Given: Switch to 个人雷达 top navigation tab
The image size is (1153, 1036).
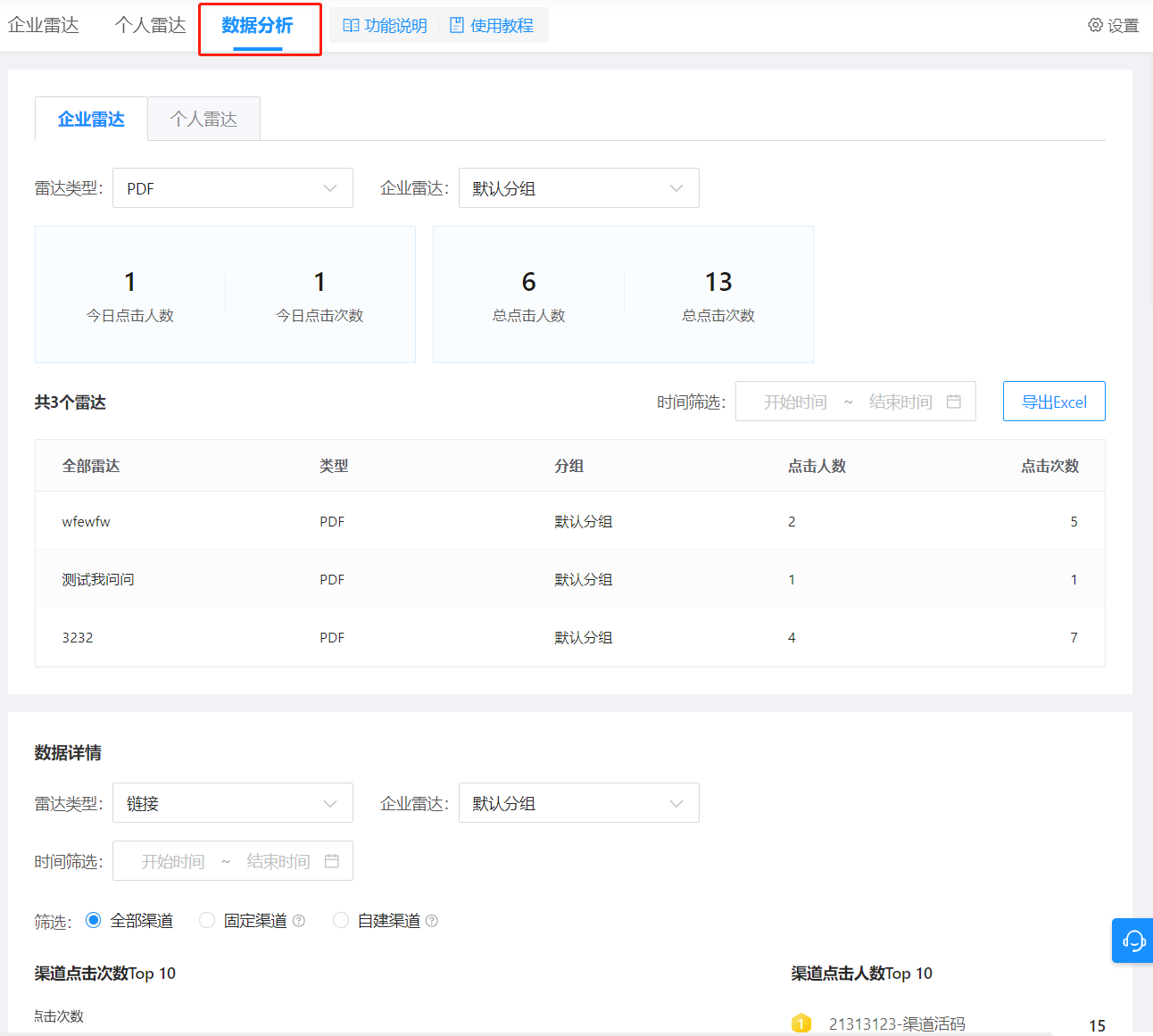Looking at the screenshot, I should [151, 25].
